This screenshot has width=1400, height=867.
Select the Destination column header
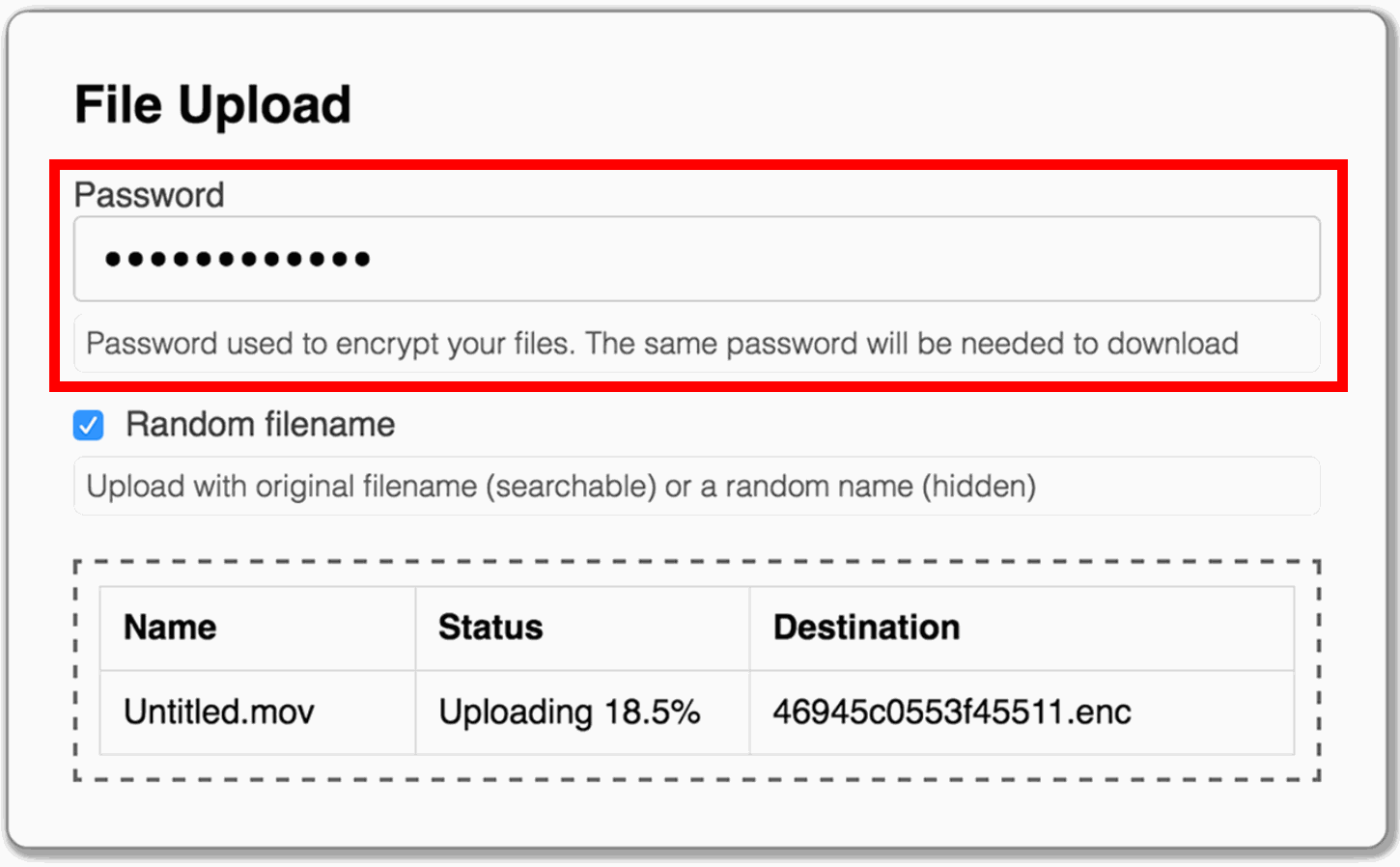coord(865,627)
